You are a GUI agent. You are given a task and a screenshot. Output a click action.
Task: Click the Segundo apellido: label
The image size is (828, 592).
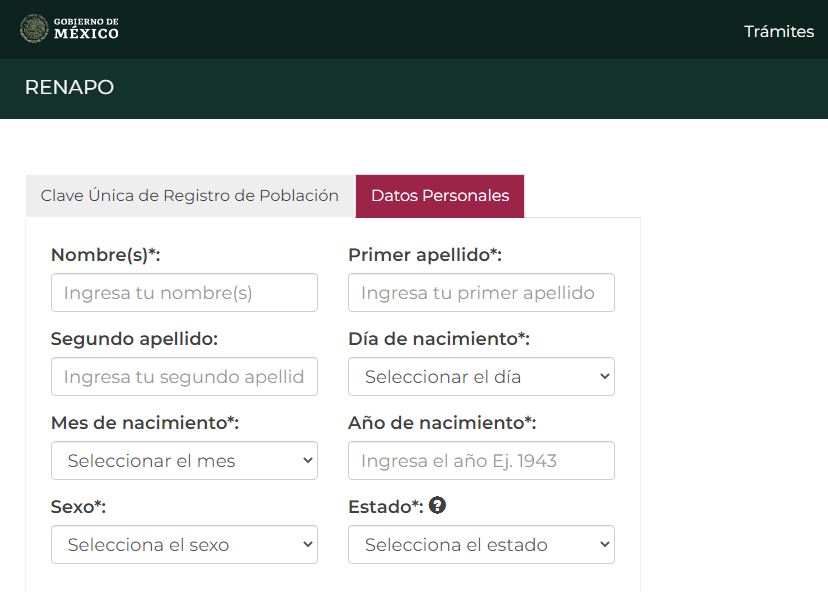(135, 339)
